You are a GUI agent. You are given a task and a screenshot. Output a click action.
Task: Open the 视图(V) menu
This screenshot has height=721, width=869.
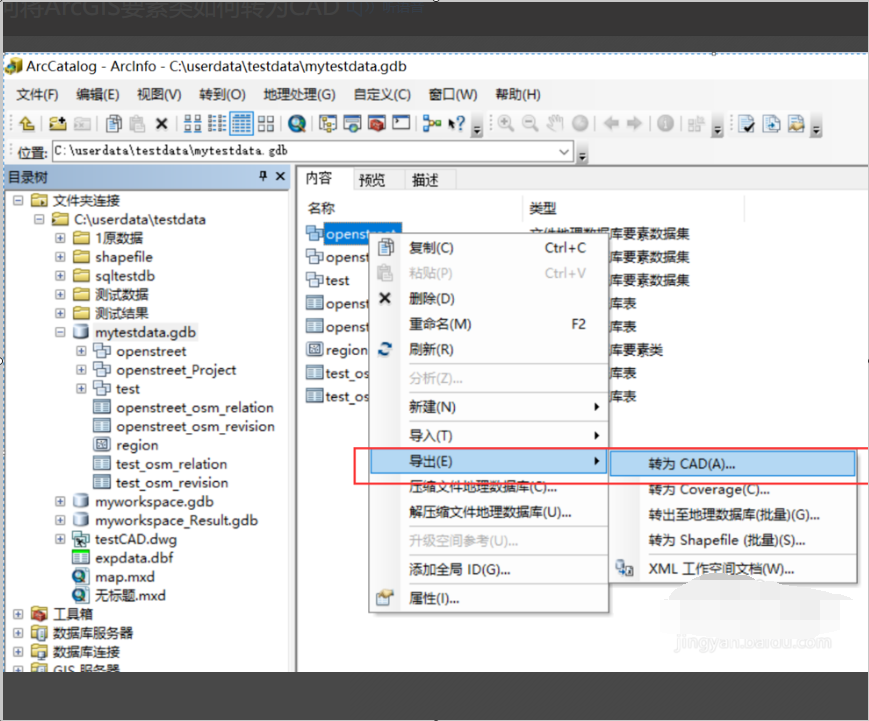coord(159,95)
